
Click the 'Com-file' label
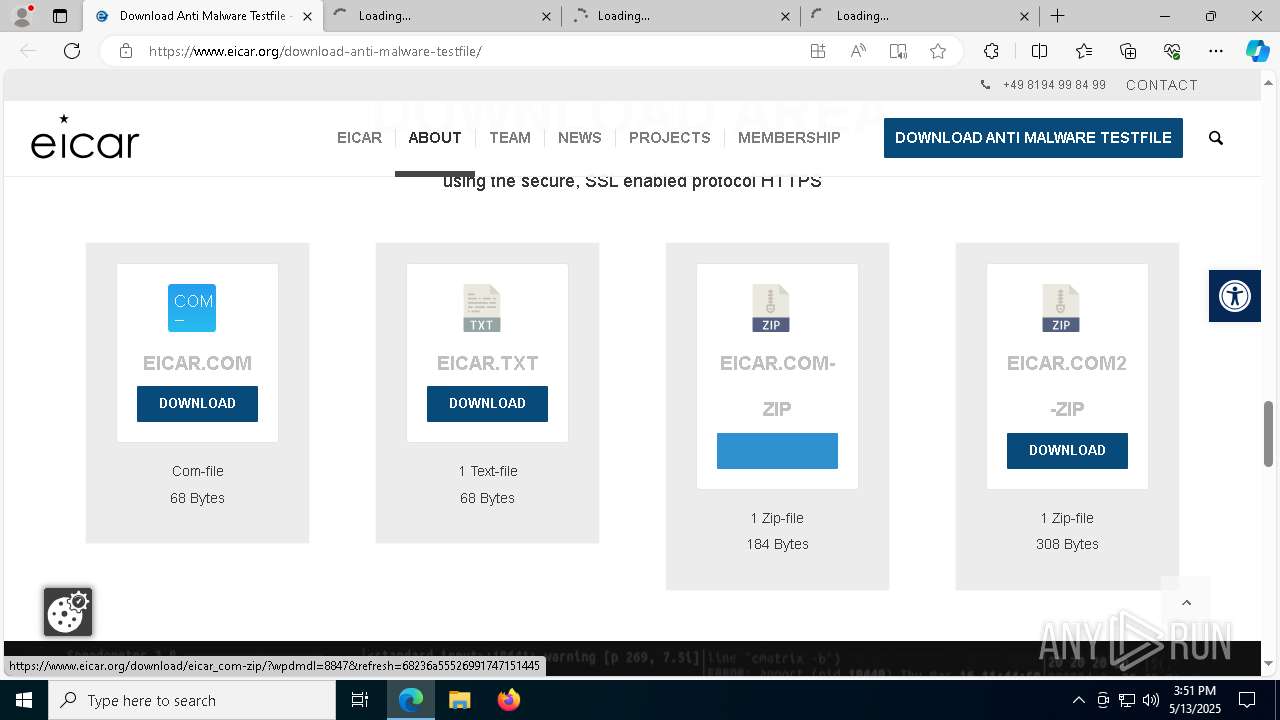pyautogui.click(x=197, y=471)
